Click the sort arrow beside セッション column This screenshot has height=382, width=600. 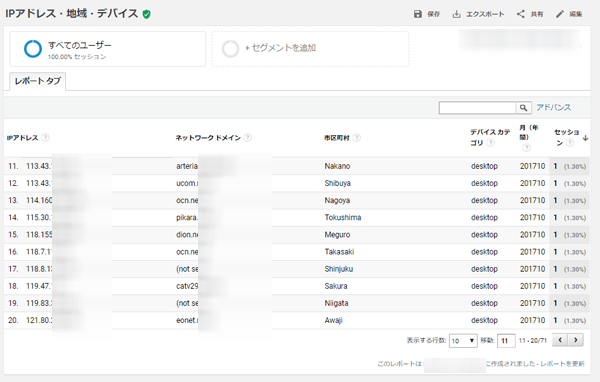585,138
